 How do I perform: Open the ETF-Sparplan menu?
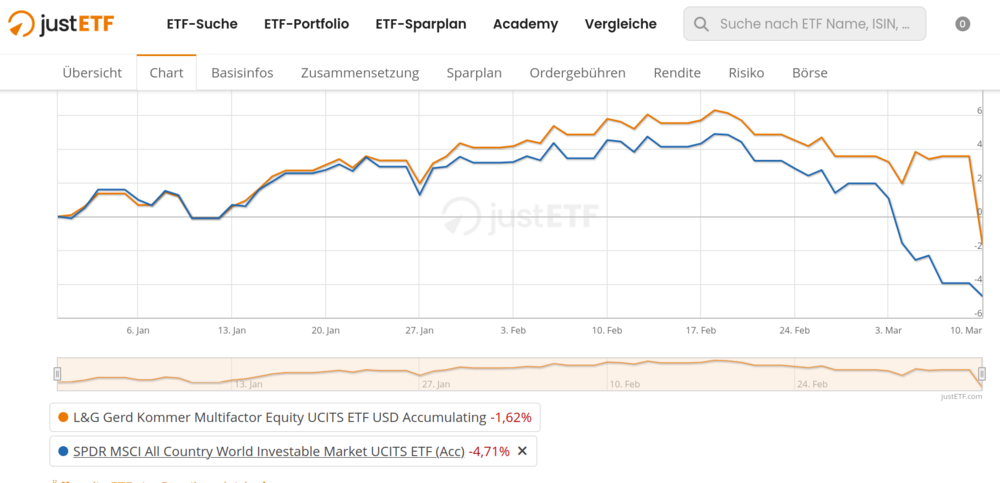pyautogui.click(x=421, y=24)
